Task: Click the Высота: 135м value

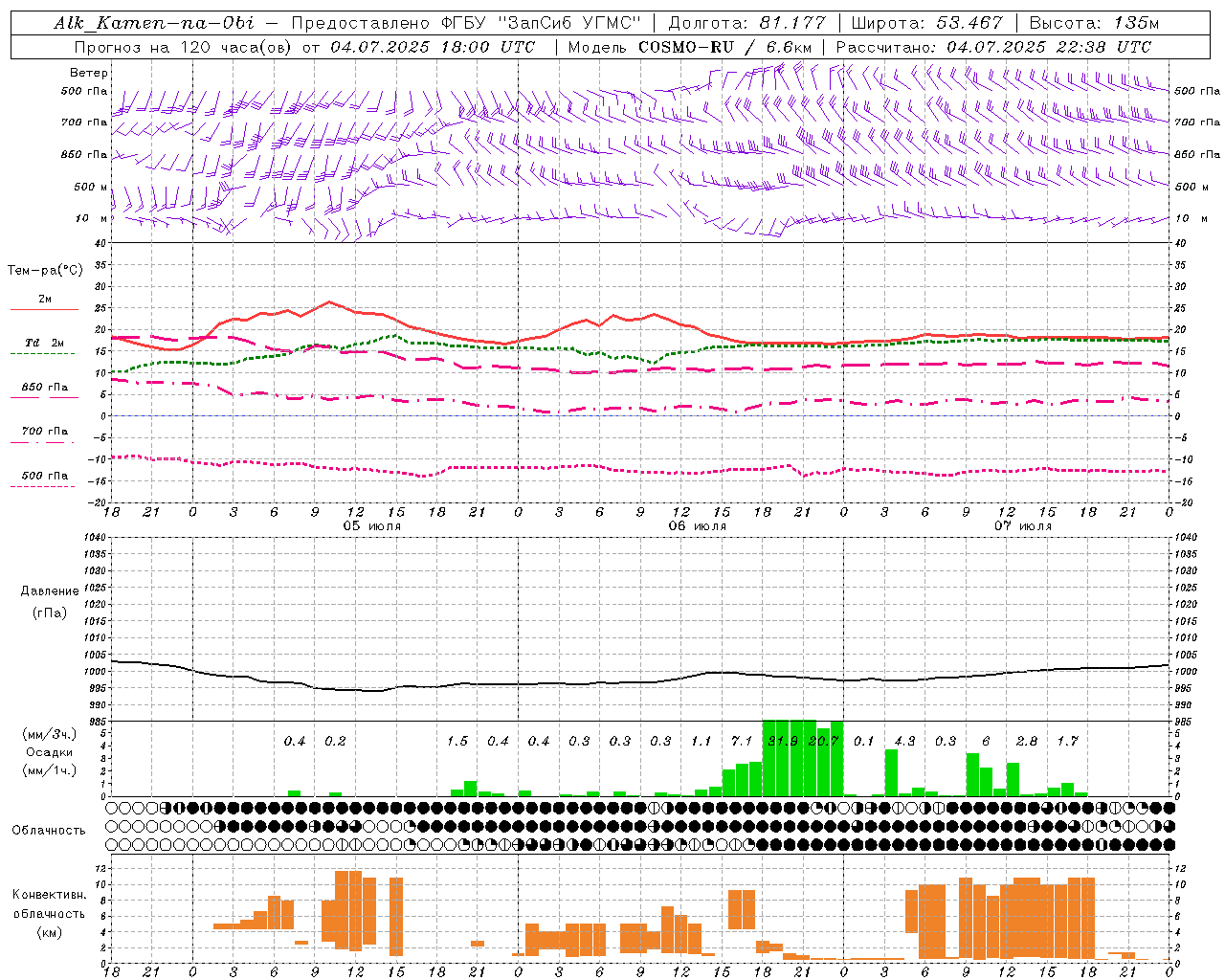Action: [1094, 23]
